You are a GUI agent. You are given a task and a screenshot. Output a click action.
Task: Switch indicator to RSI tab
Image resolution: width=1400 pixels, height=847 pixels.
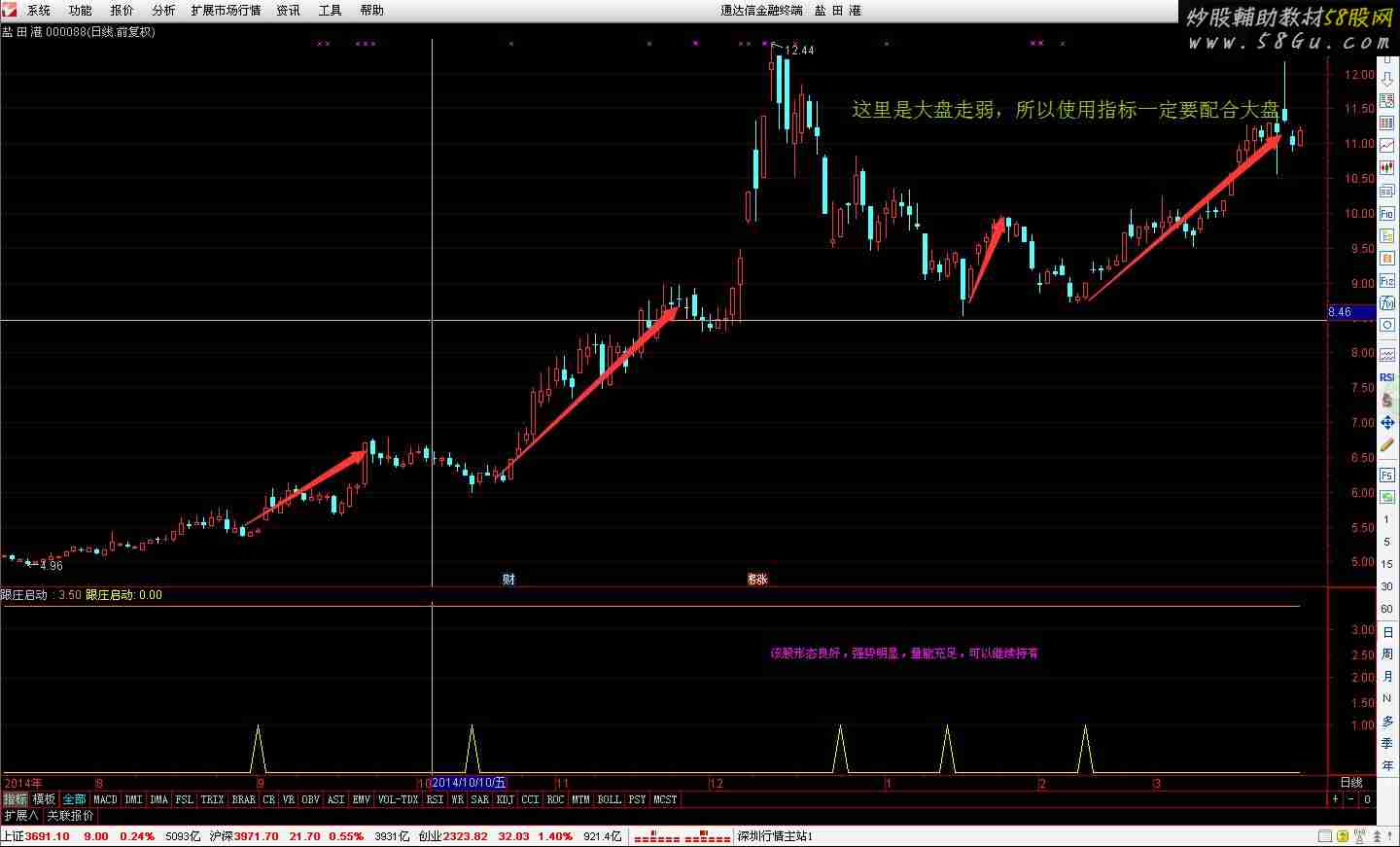point(435,799)
